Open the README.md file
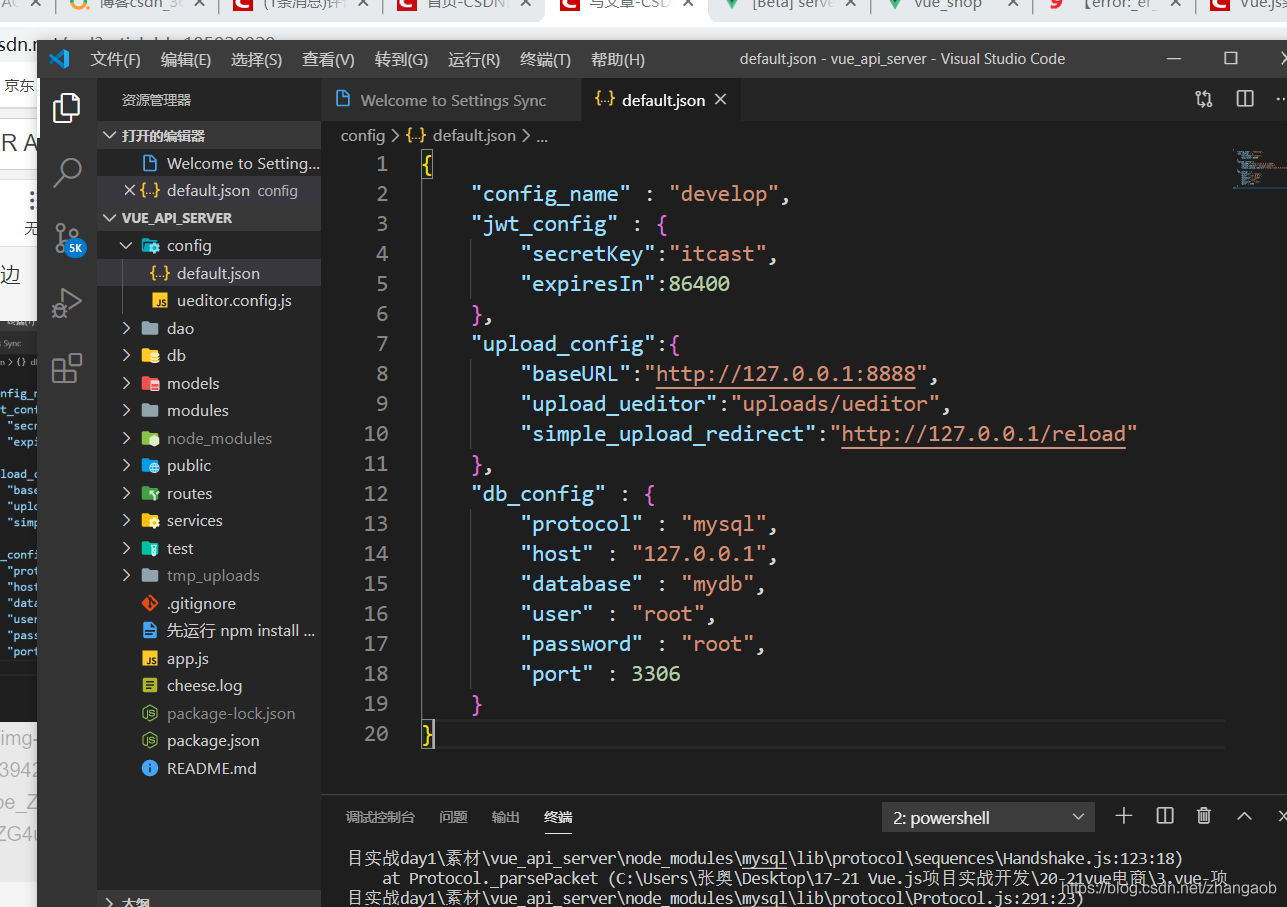 (209, 768)
